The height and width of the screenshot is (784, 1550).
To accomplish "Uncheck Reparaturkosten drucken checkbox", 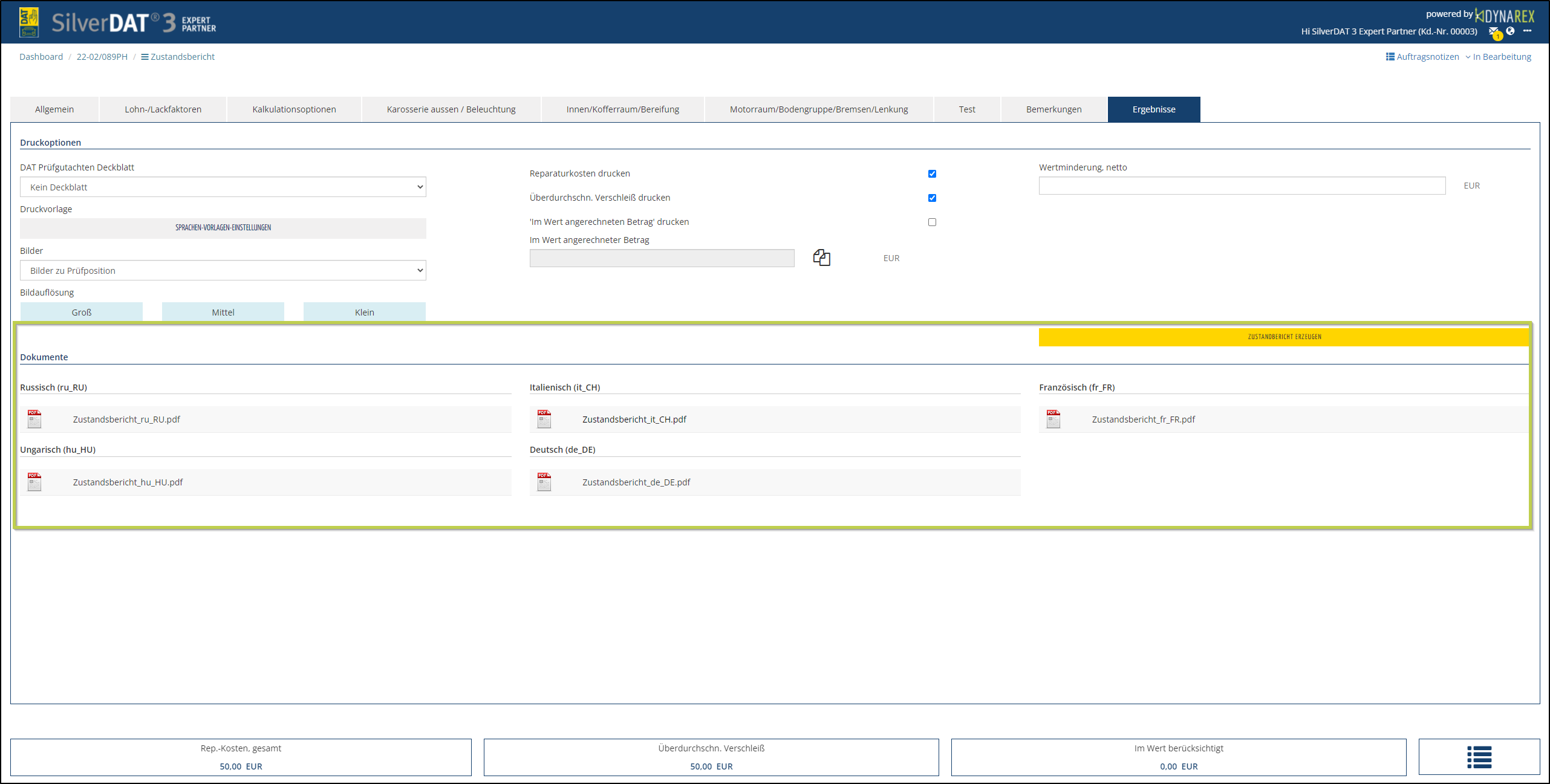I will pos(932,173).
